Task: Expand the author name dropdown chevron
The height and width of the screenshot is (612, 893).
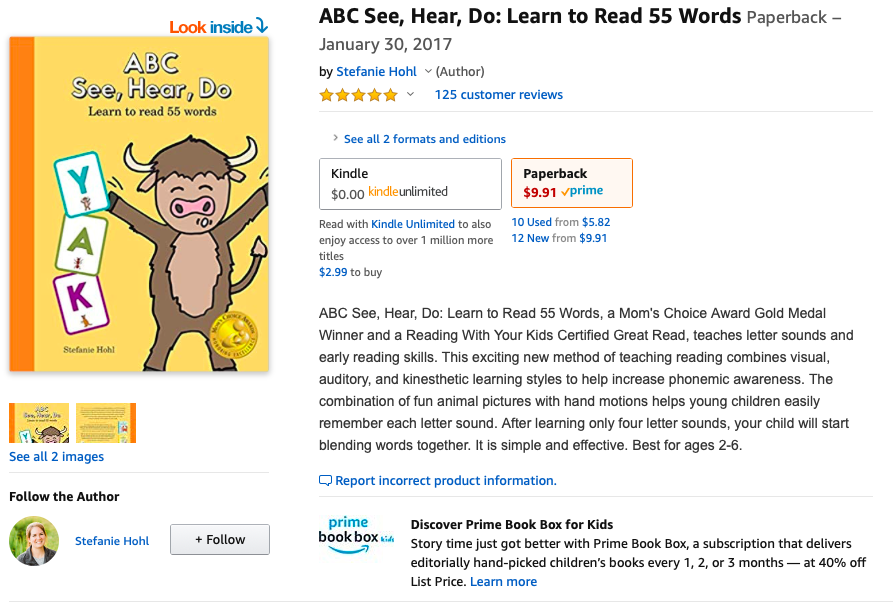Action: point(428,72)
